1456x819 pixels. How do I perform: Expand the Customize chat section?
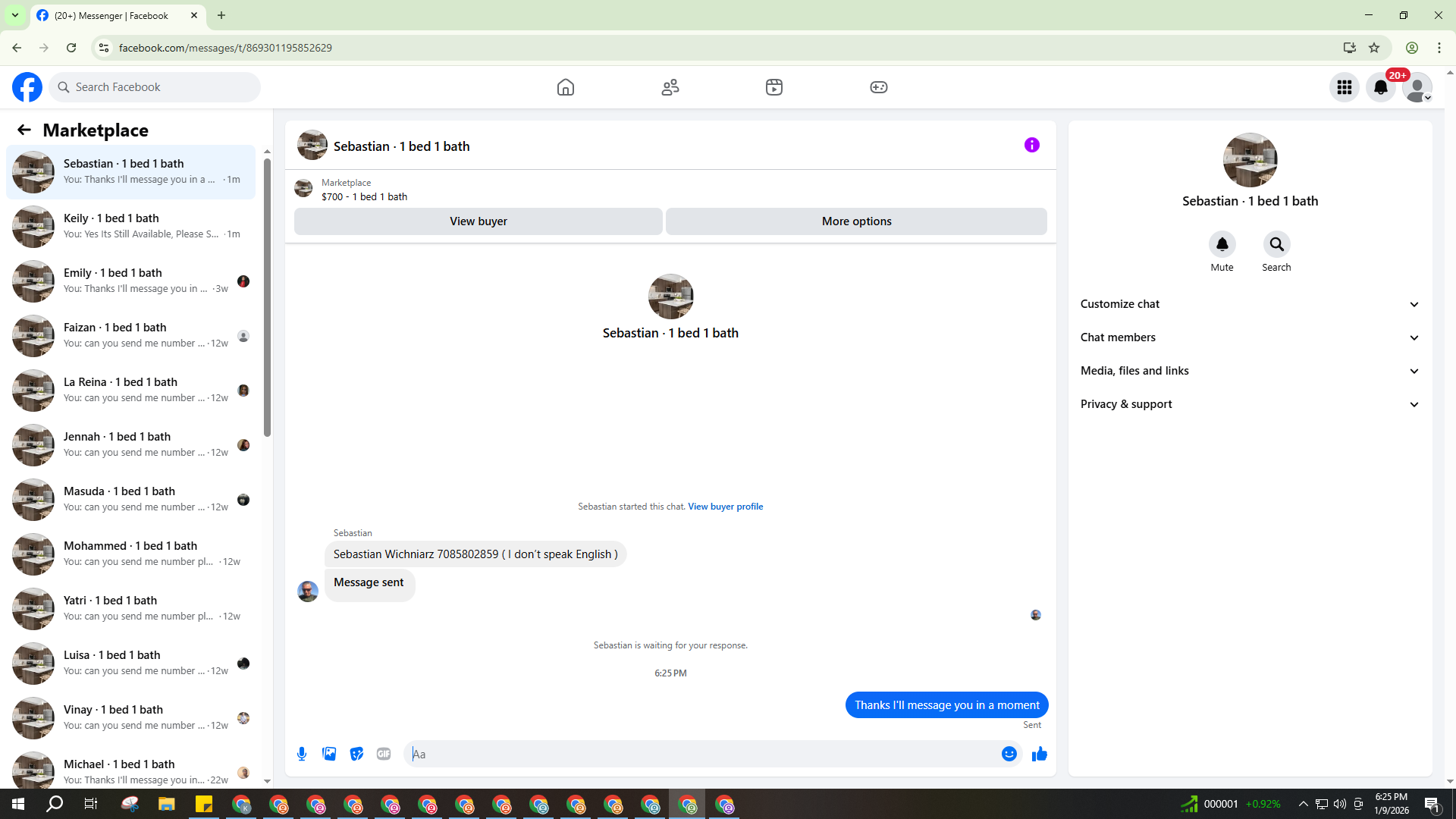(1250, 304)
